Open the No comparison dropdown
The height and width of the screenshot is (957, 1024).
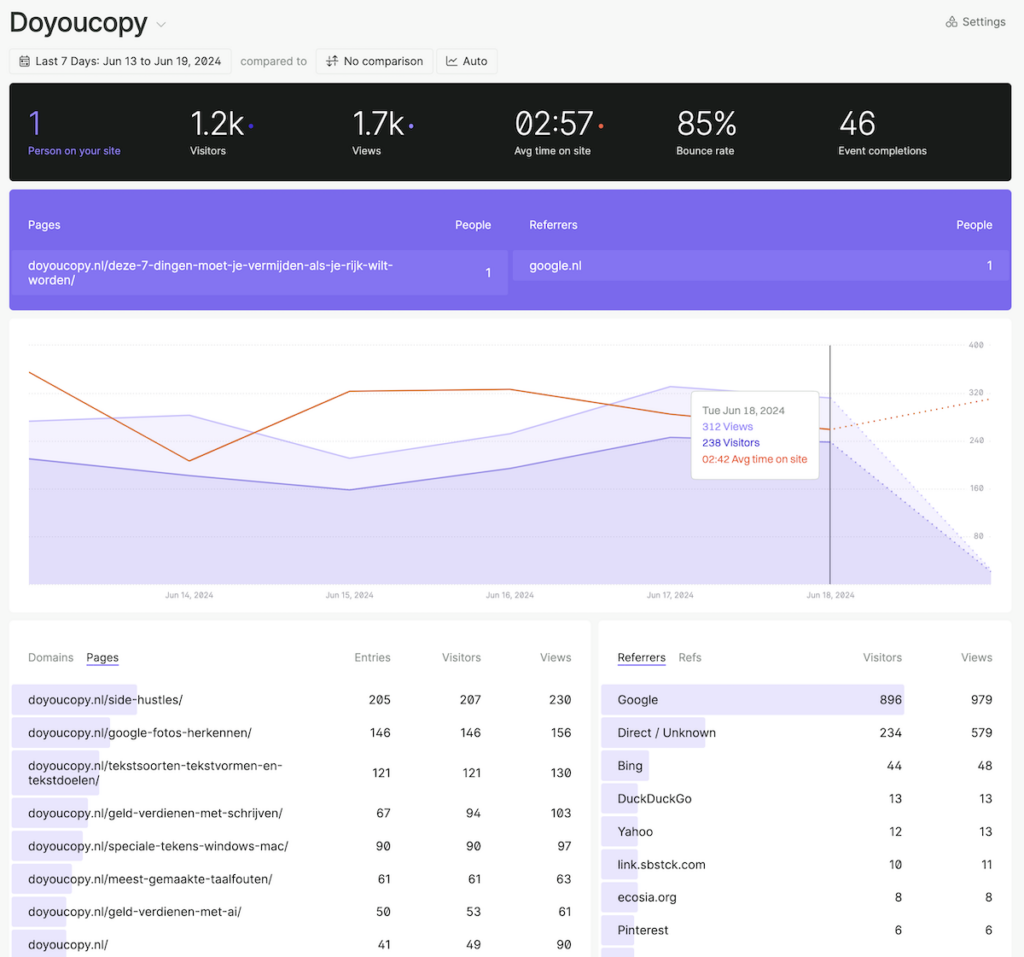[x=374, y=61]
